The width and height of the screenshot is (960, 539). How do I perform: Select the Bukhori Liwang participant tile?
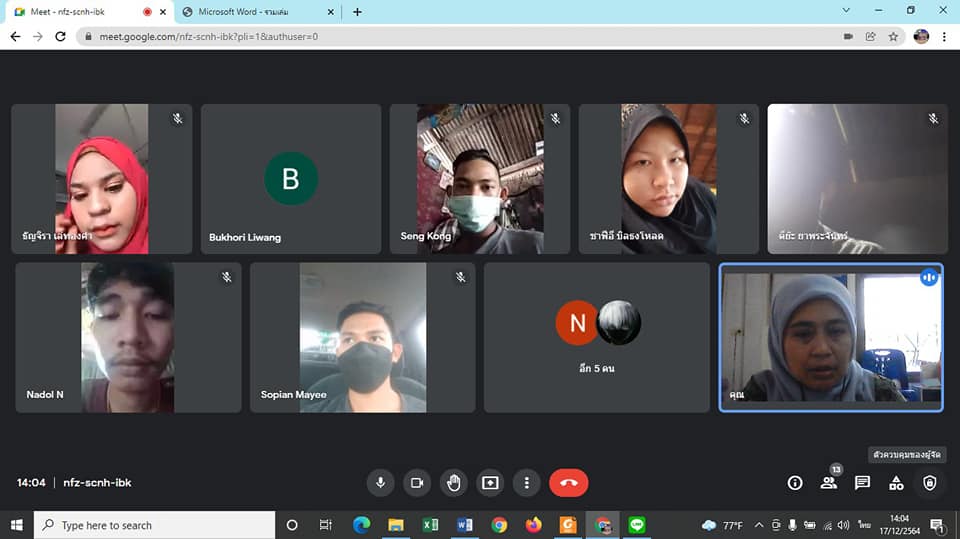click(x=290, y=179)
